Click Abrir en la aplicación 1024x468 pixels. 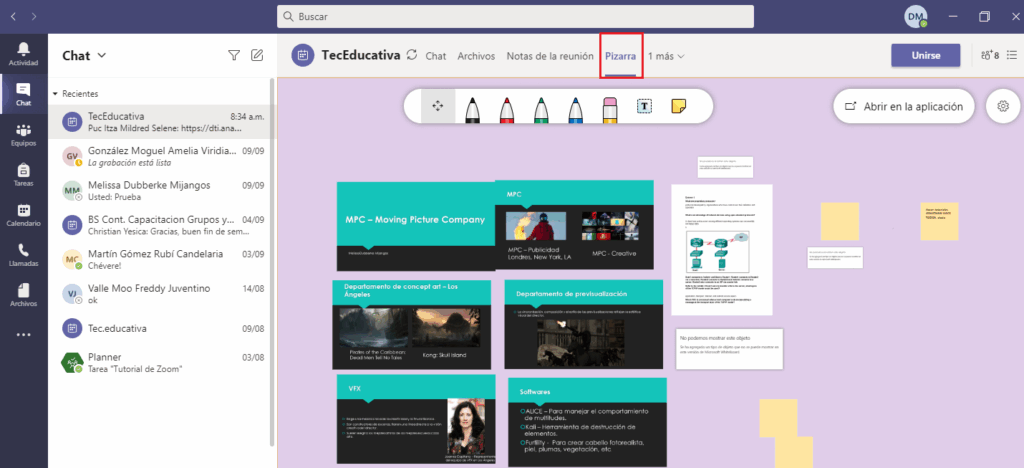[904, 106]
